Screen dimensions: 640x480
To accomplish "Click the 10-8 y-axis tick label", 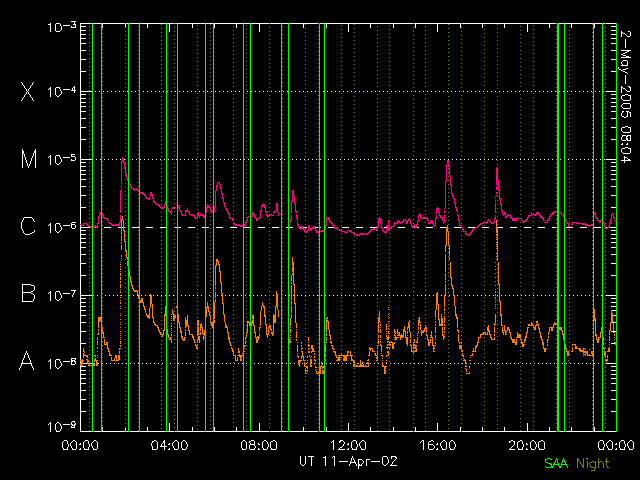I will (62, 363).
